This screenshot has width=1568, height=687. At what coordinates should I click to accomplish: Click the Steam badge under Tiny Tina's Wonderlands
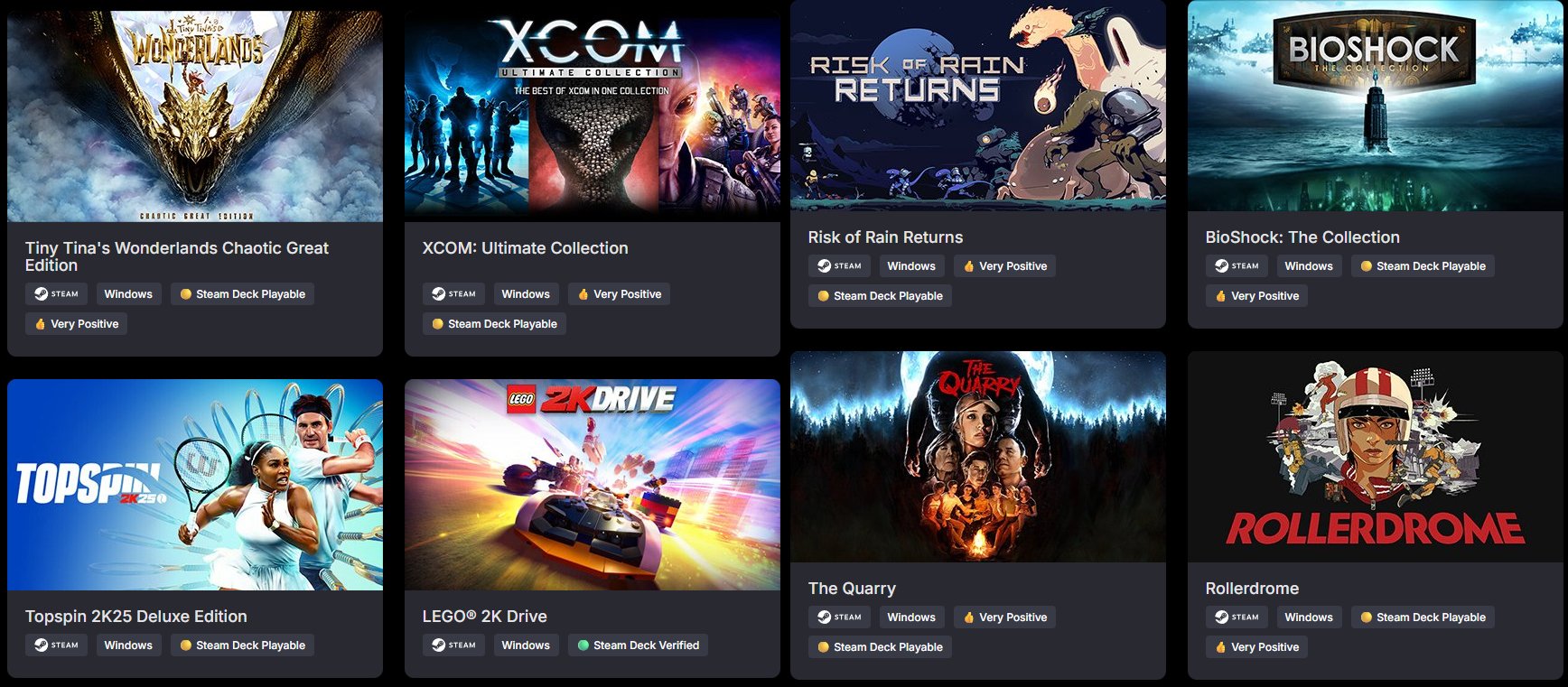click(56, 294)
